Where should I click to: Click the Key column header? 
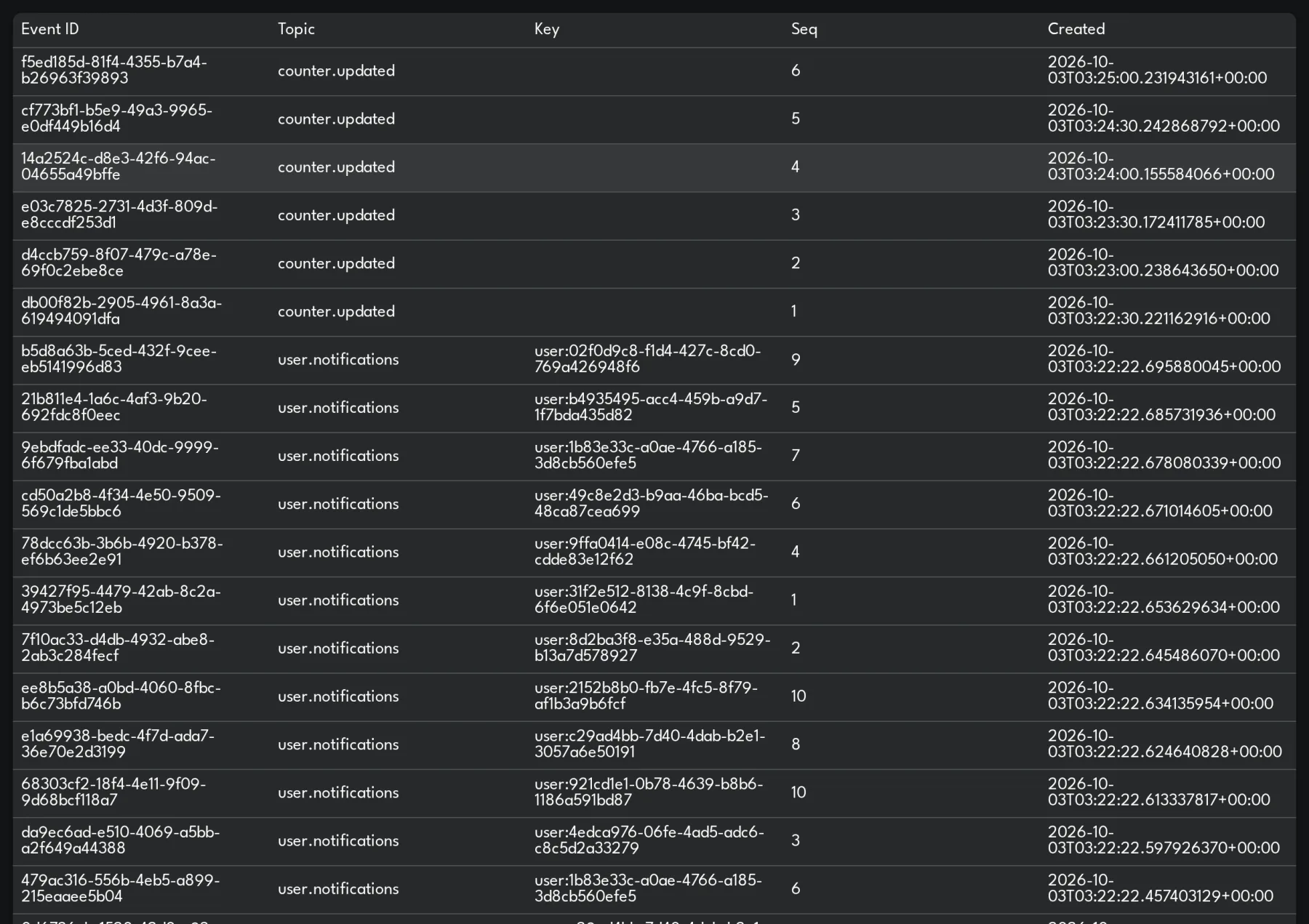547,29
